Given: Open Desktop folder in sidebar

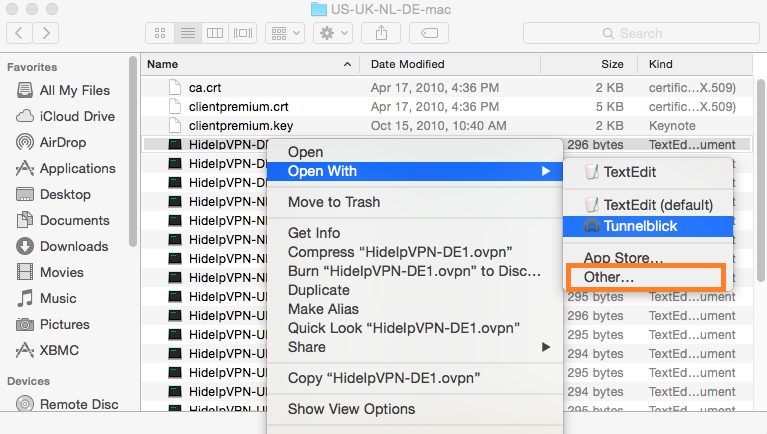Looking at the screenshot, I should 53,194.
